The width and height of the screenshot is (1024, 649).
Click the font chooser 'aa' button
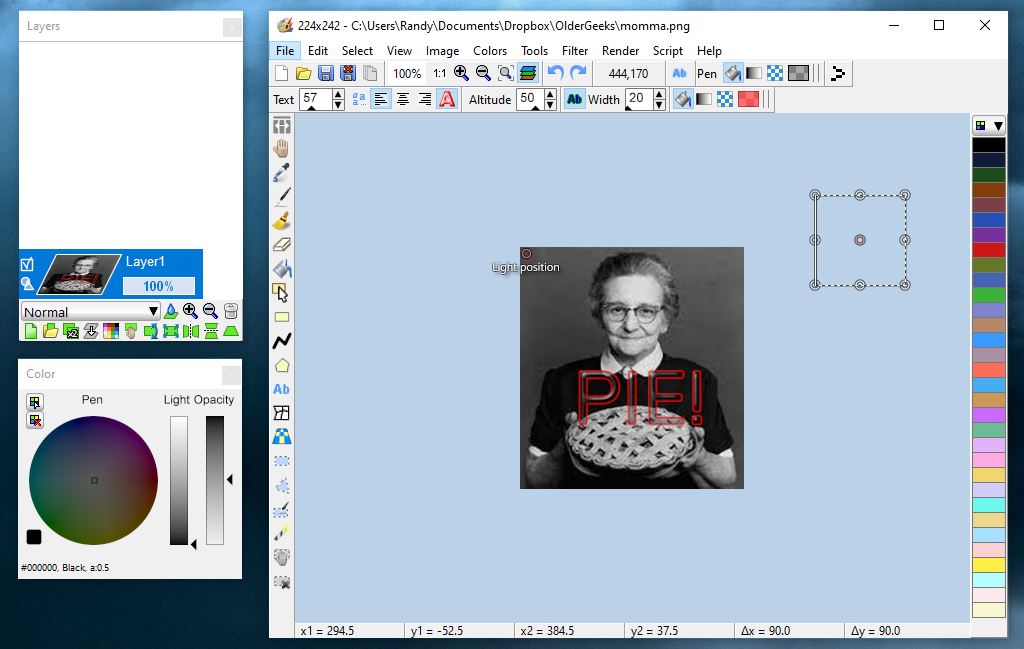359,99
